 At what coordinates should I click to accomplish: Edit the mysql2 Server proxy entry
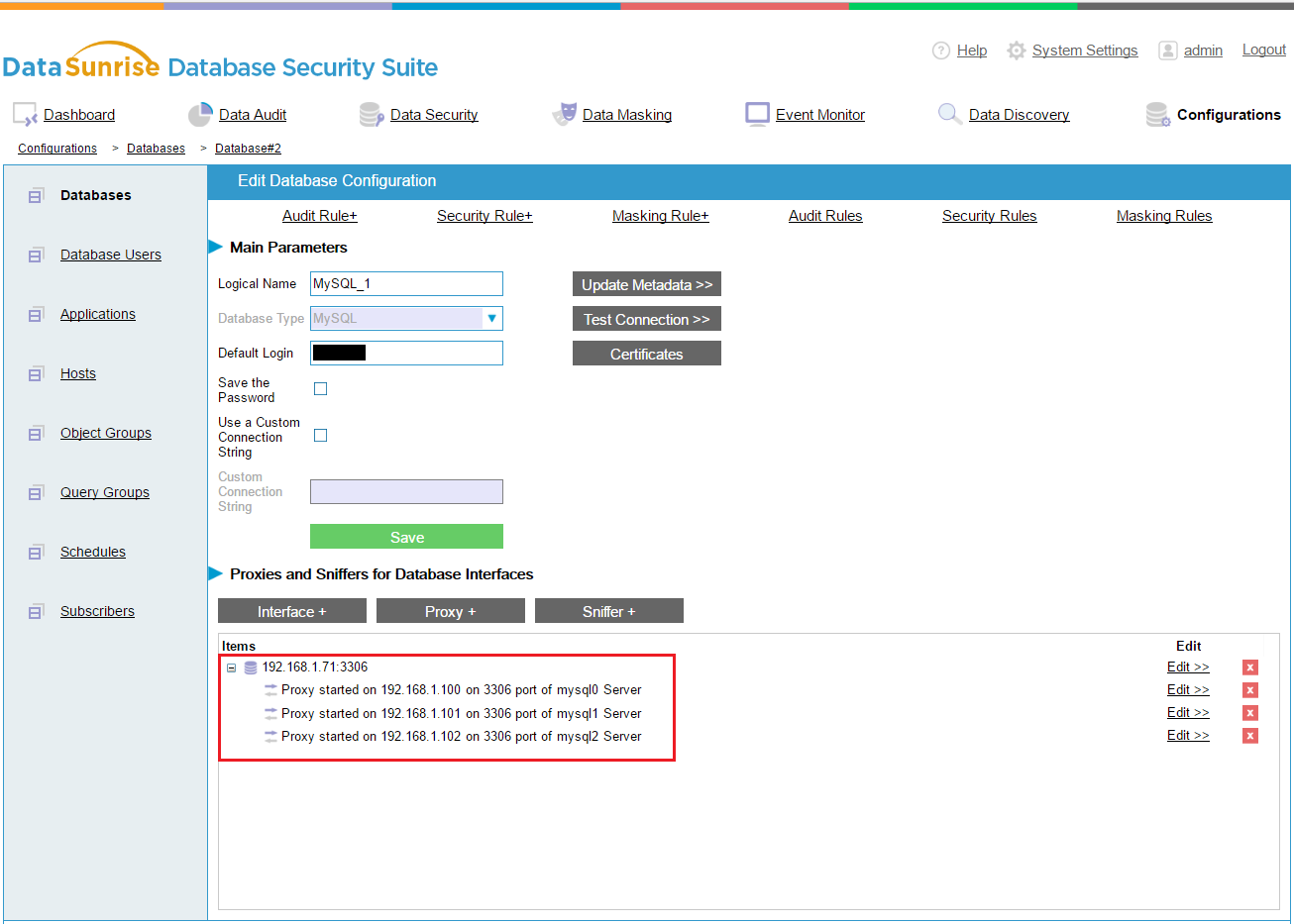click(1188, 736)
